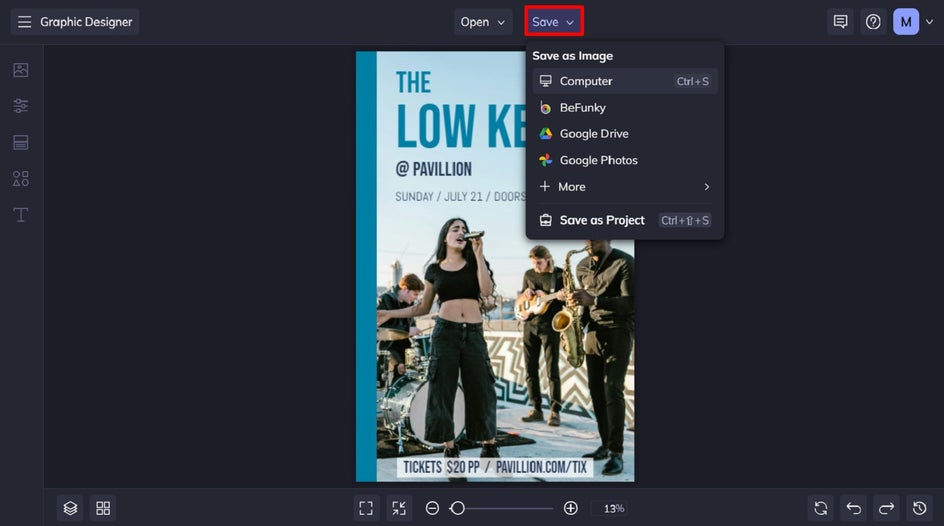This screenshot has height=526, width=944.
Task: Click the grid view icon
Action: pyautogui.click(x=103, y=509)
